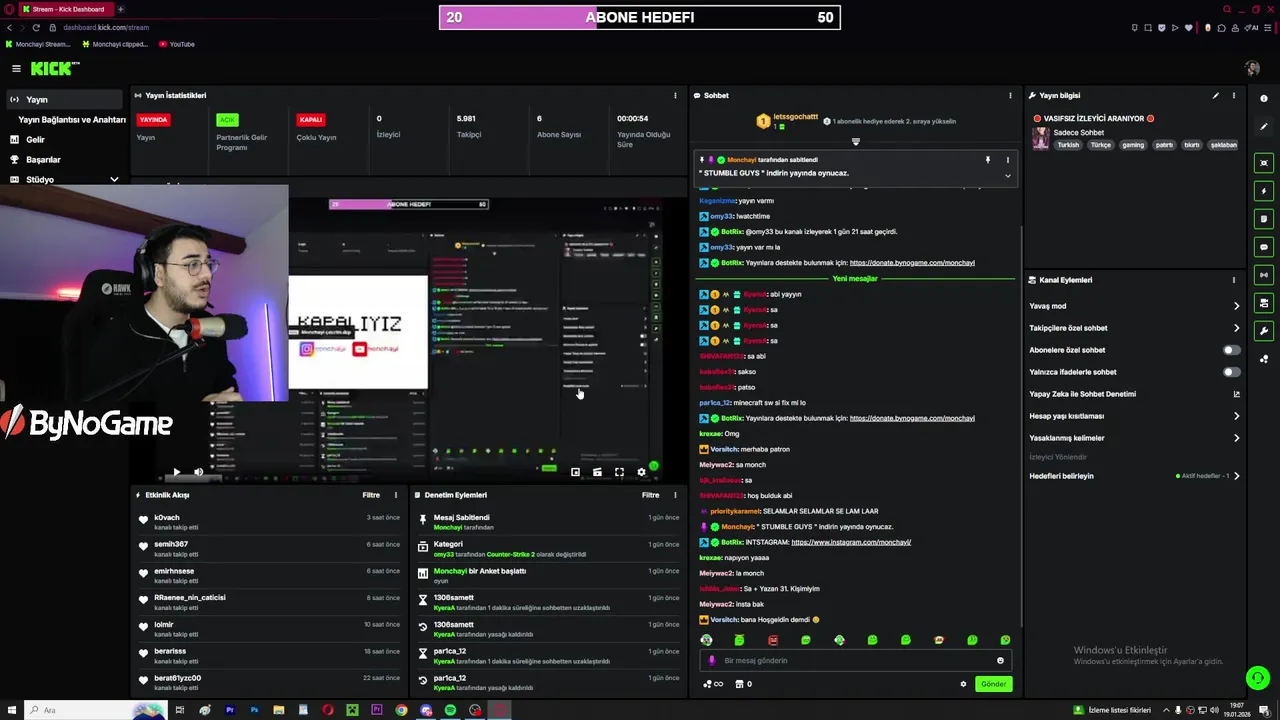
Task: Open Etkinlik Akışı three-dot menu
Action: [396, 495]
